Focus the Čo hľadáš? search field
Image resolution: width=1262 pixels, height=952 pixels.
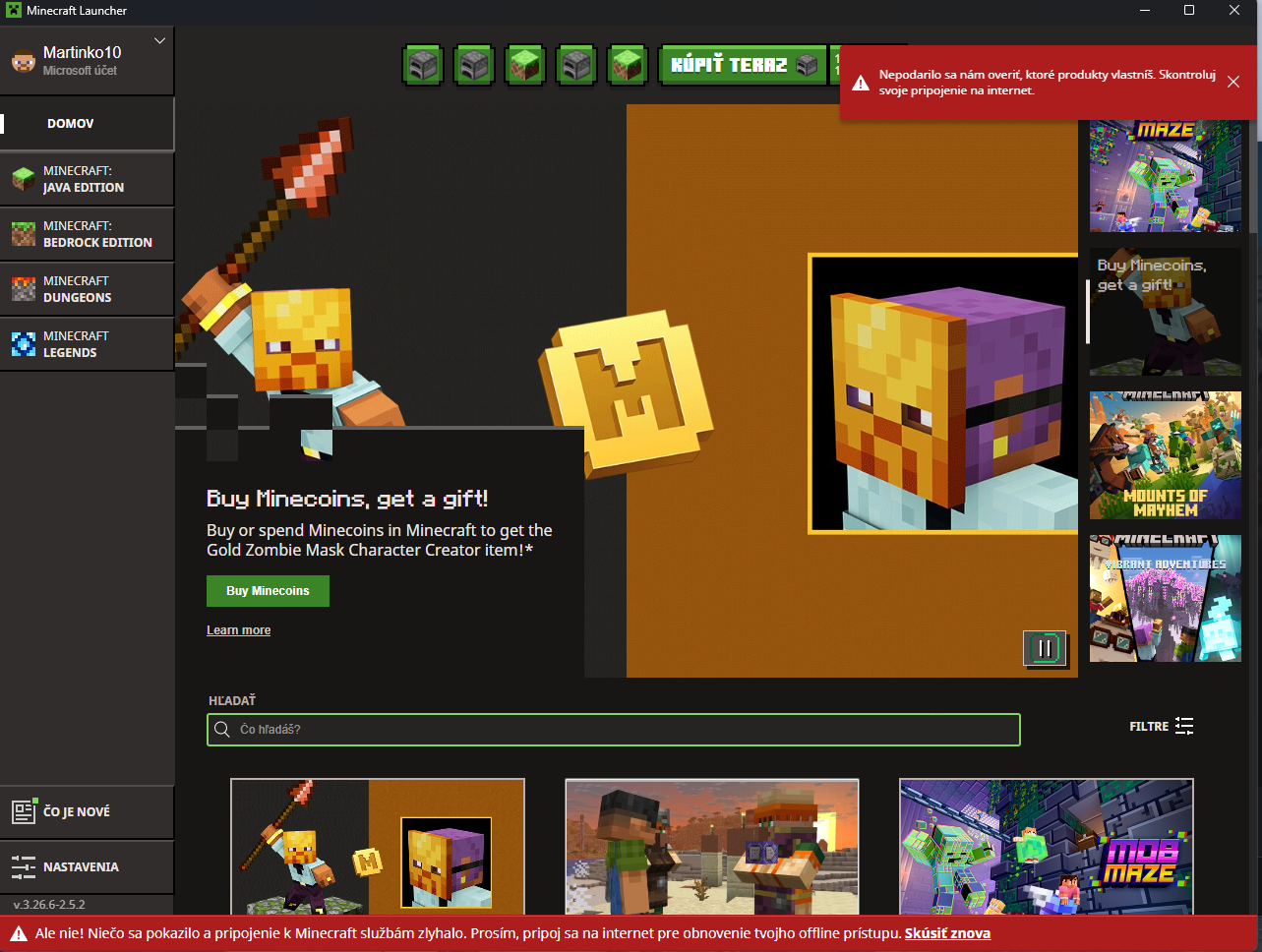614,730
